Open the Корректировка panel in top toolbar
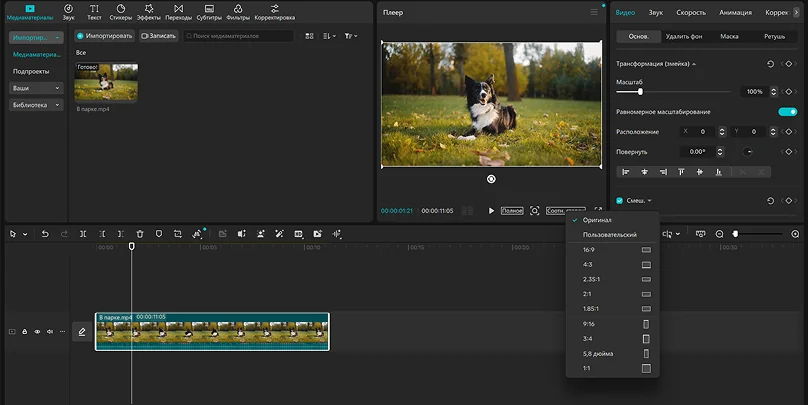808x405 pixels. click(275, 12)
